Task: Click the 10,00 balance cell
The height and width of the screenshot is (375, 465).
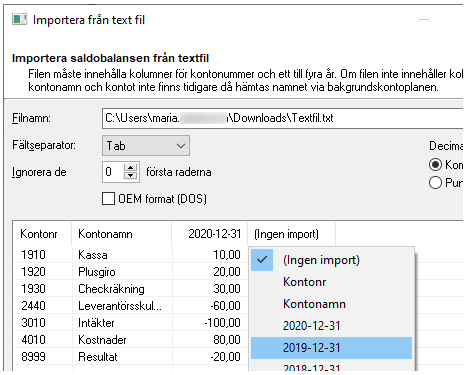Action: pos(210,255)
